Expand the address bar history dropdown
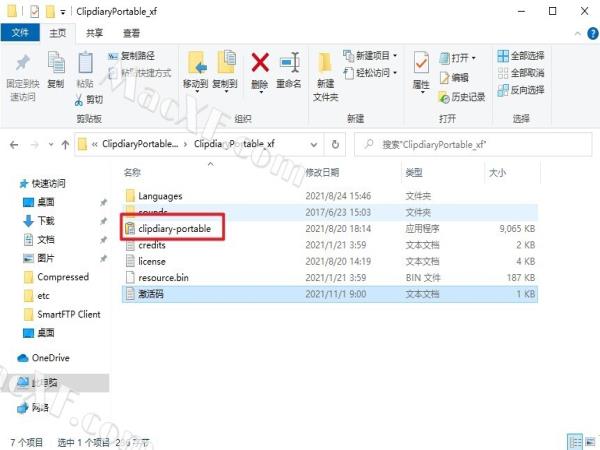The image size is (600, 450). coord(314,145)
